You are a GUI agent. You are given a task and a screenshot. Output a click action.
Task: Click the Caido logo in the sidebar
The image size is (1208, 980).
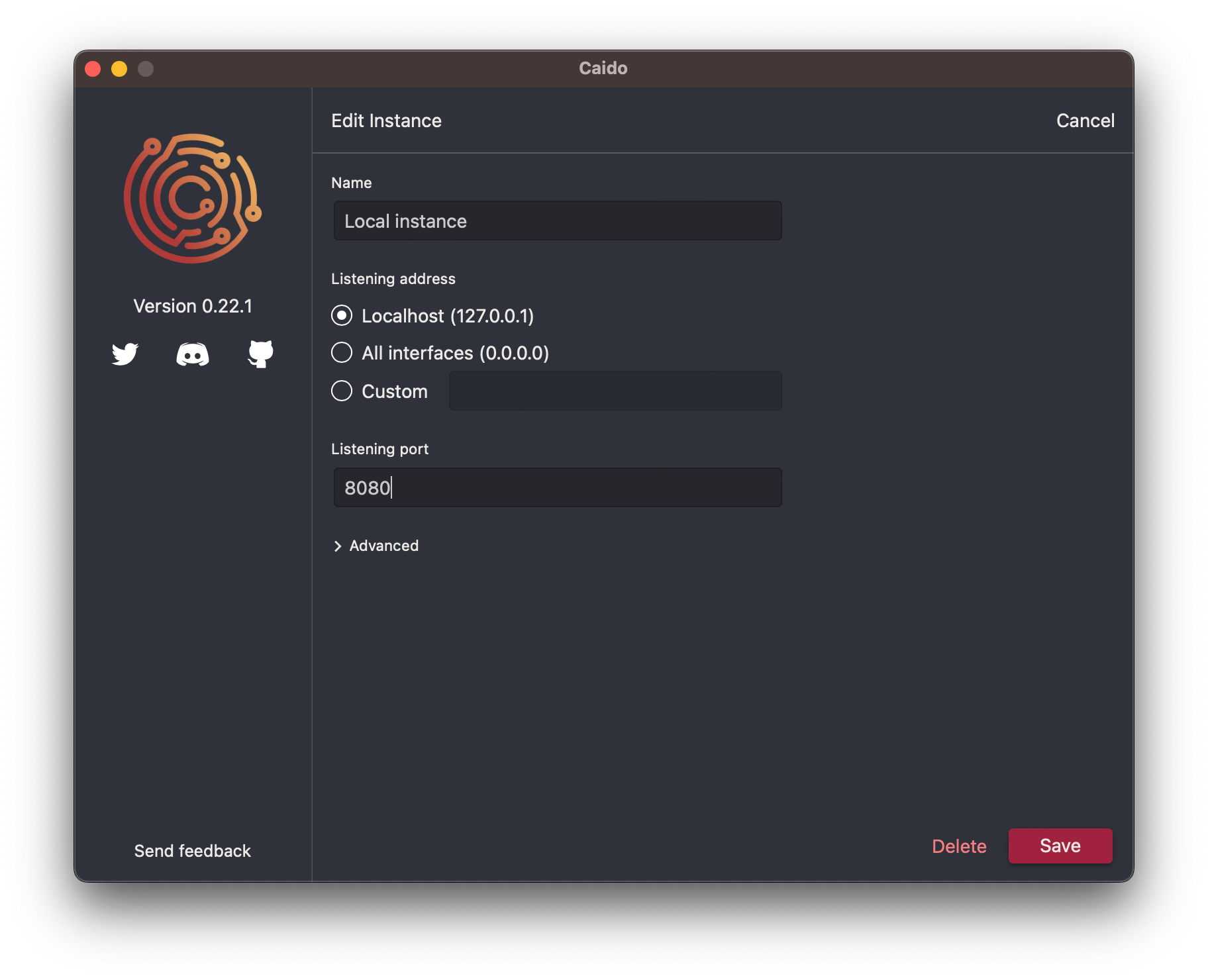tap(193, 198)
